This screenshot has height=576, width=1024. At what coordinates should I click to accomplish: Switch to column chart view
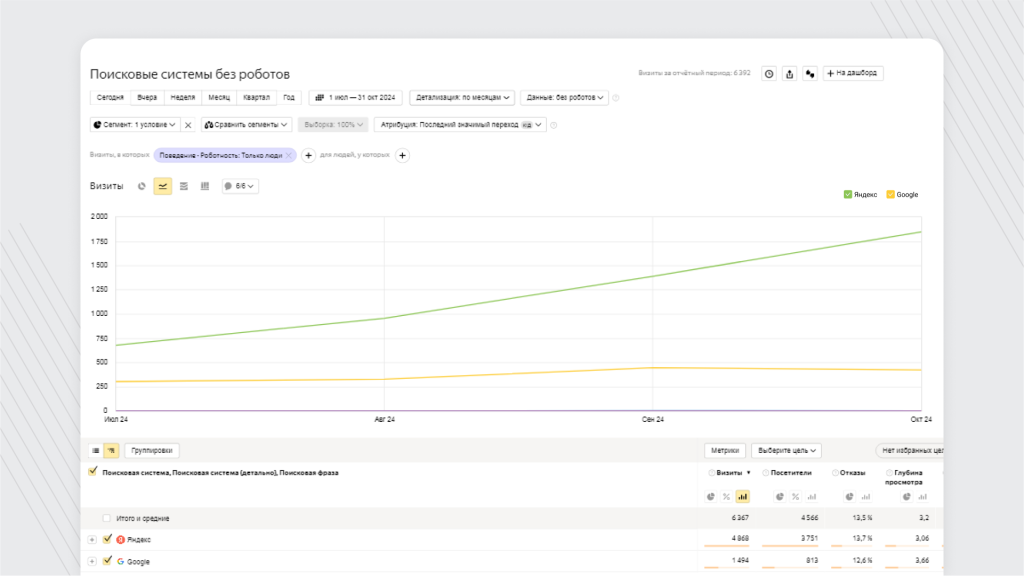pos(204,186)
